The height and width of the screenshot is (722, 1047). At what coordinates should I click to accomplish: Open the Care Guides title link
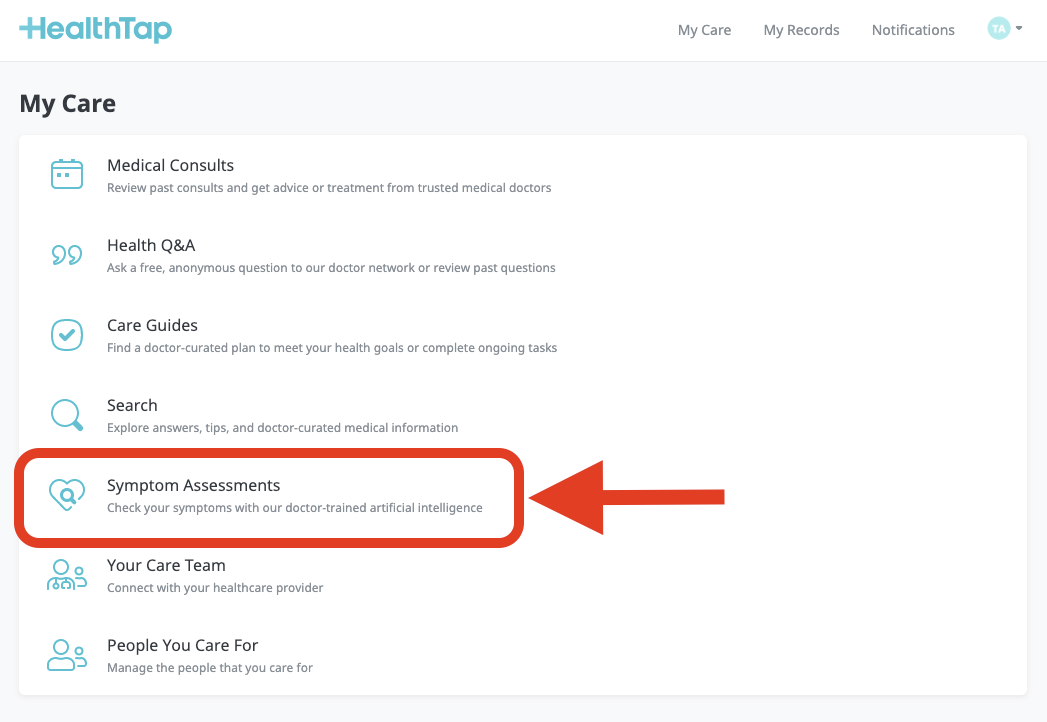[152, 325]
